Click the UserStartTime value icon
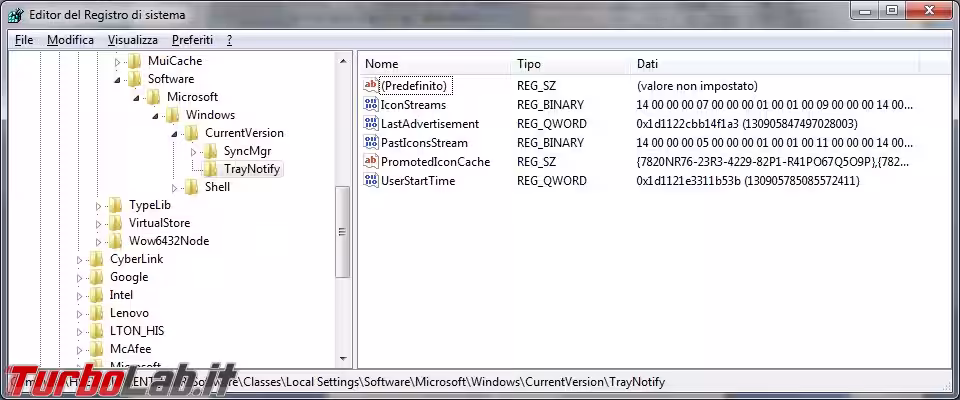 [x=371, y=181]
